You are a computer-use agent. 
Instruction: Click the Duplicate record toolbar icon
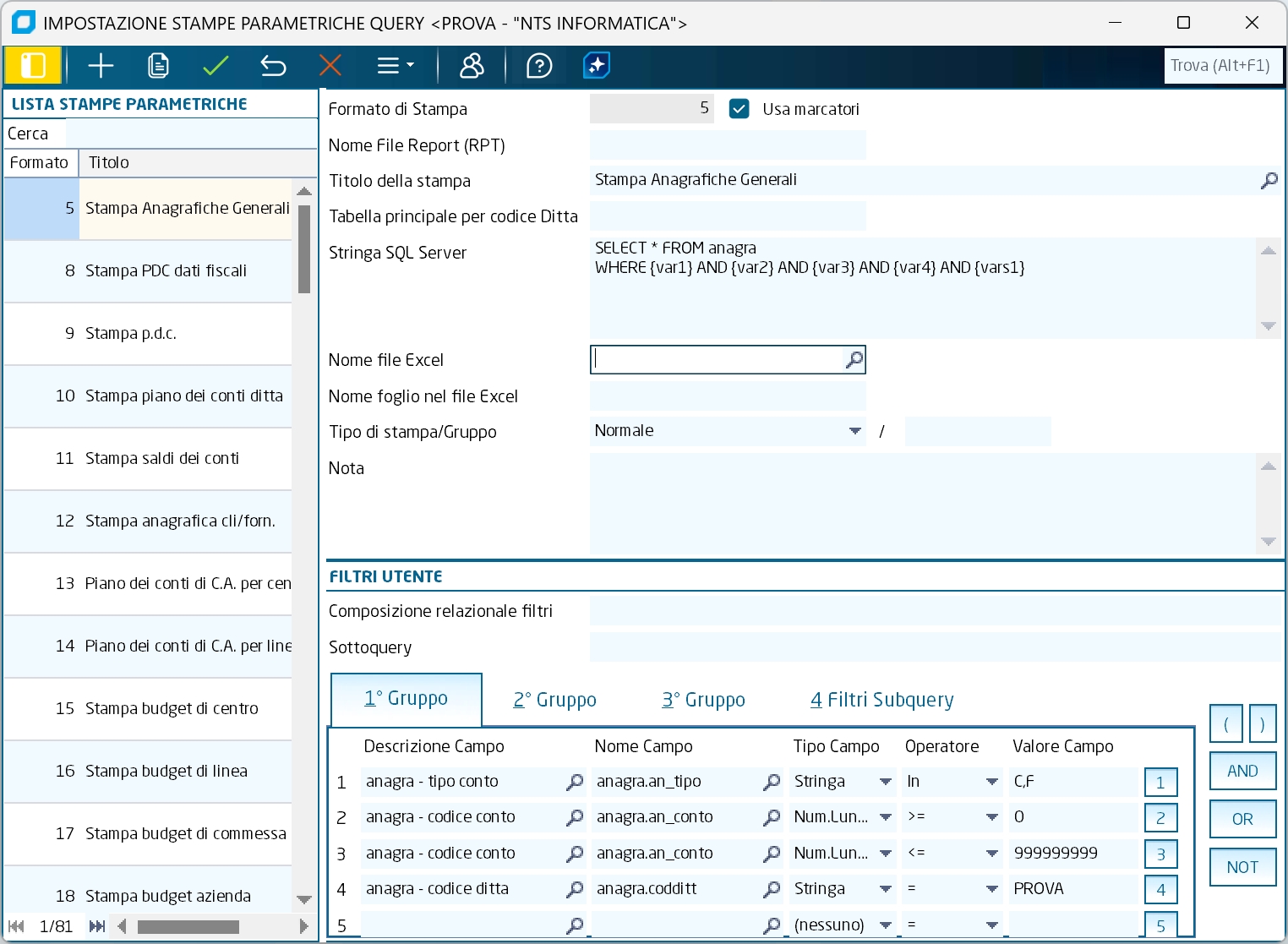click(x=158, y=66)
